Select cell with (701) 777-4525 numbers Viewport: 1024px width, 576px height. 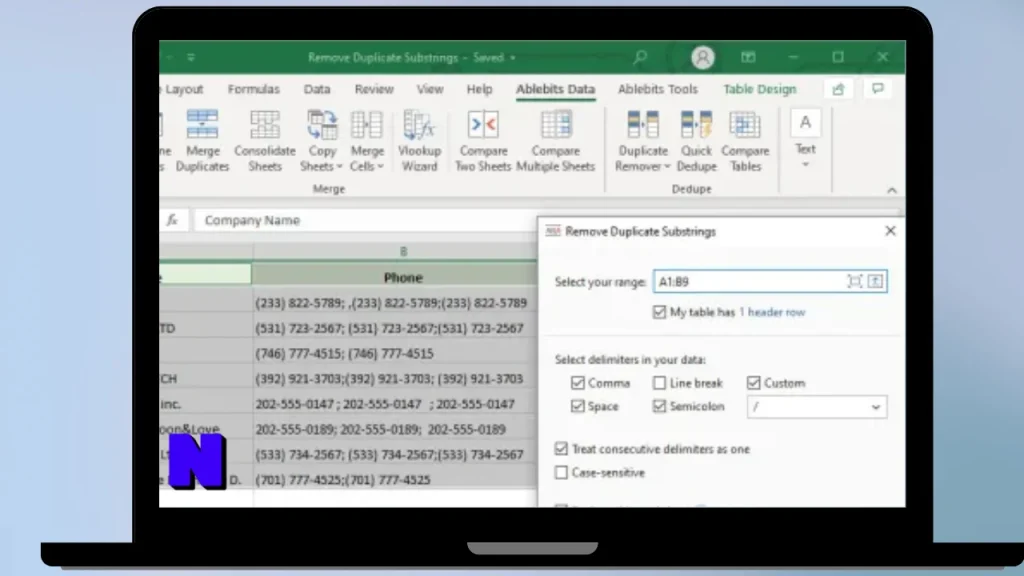click(x=394, y=479)
